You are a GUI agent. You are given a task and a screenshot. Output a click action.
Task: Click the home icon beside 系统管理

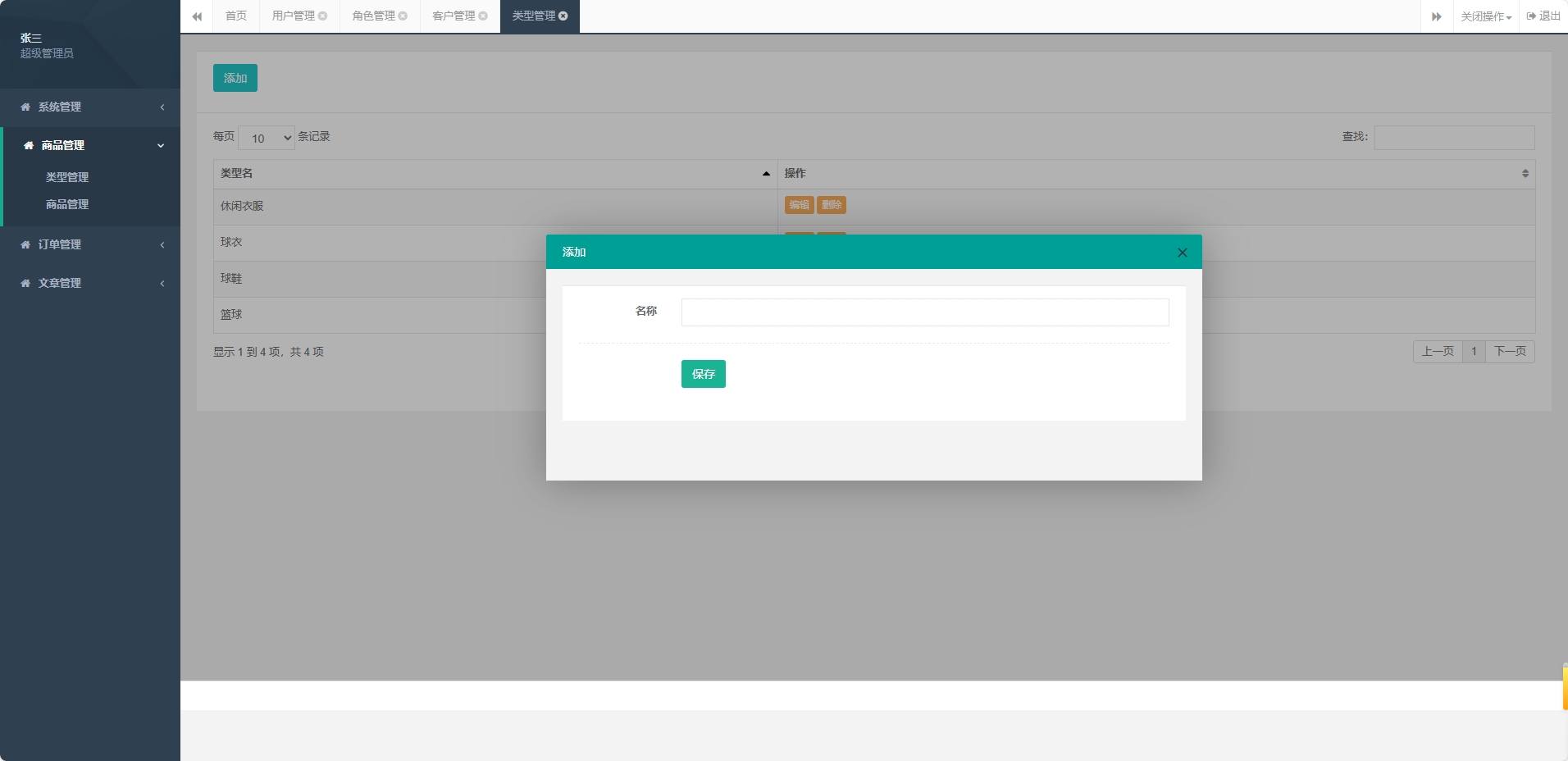pyautogui.click(x=25, y=107)
